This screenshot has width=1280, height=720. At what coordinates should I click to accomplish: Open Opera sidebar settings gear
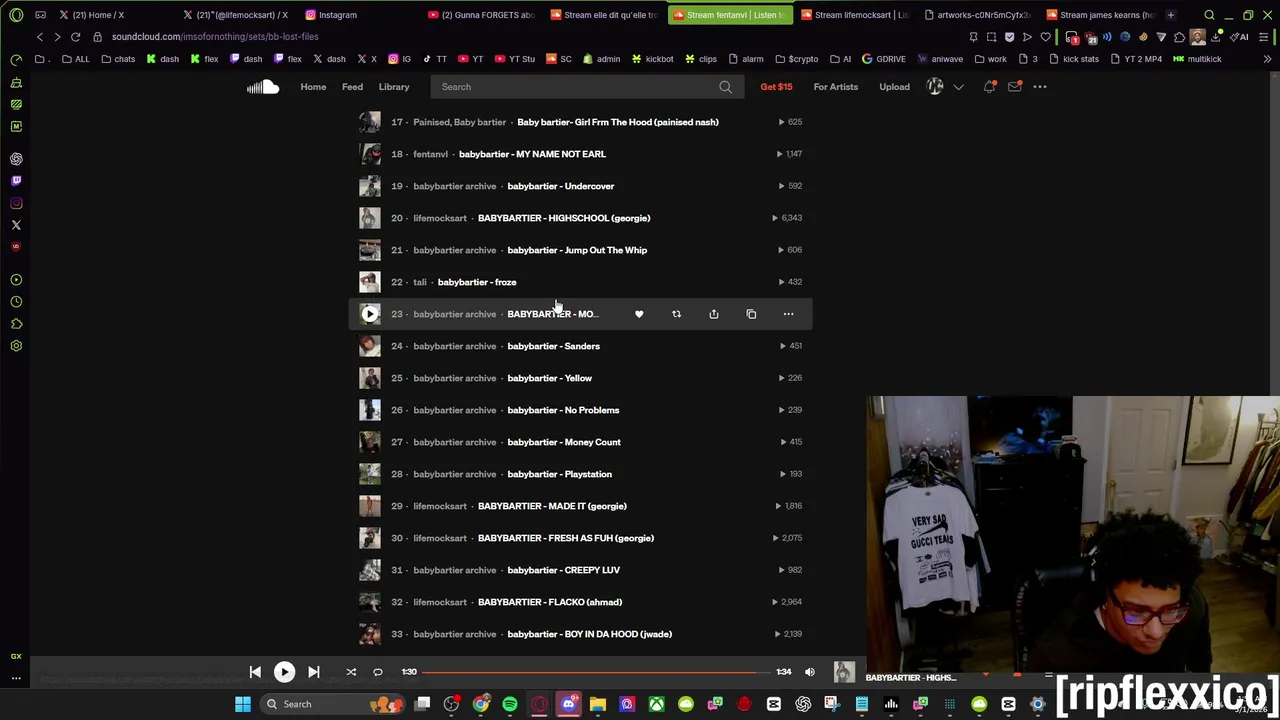coord(16,346)
